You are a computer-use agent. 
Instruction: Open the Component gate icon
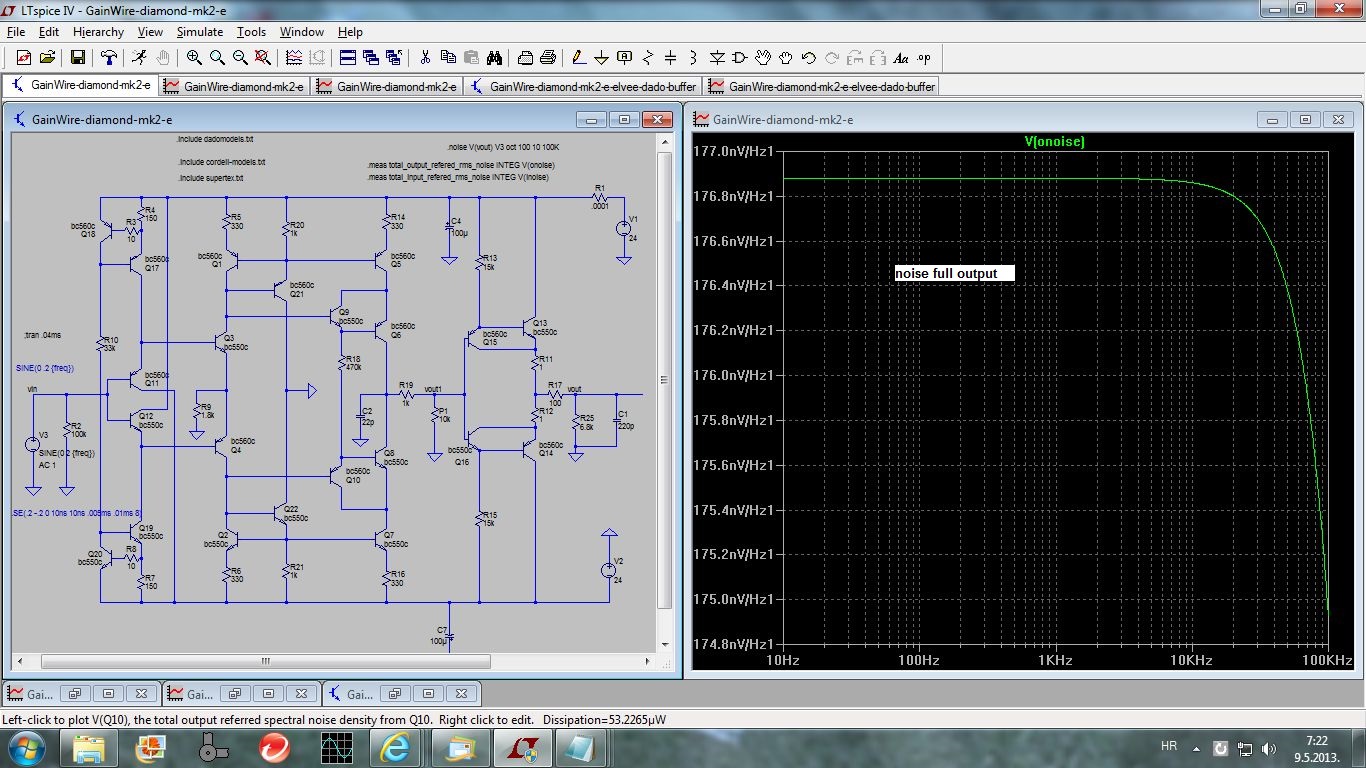740,57
